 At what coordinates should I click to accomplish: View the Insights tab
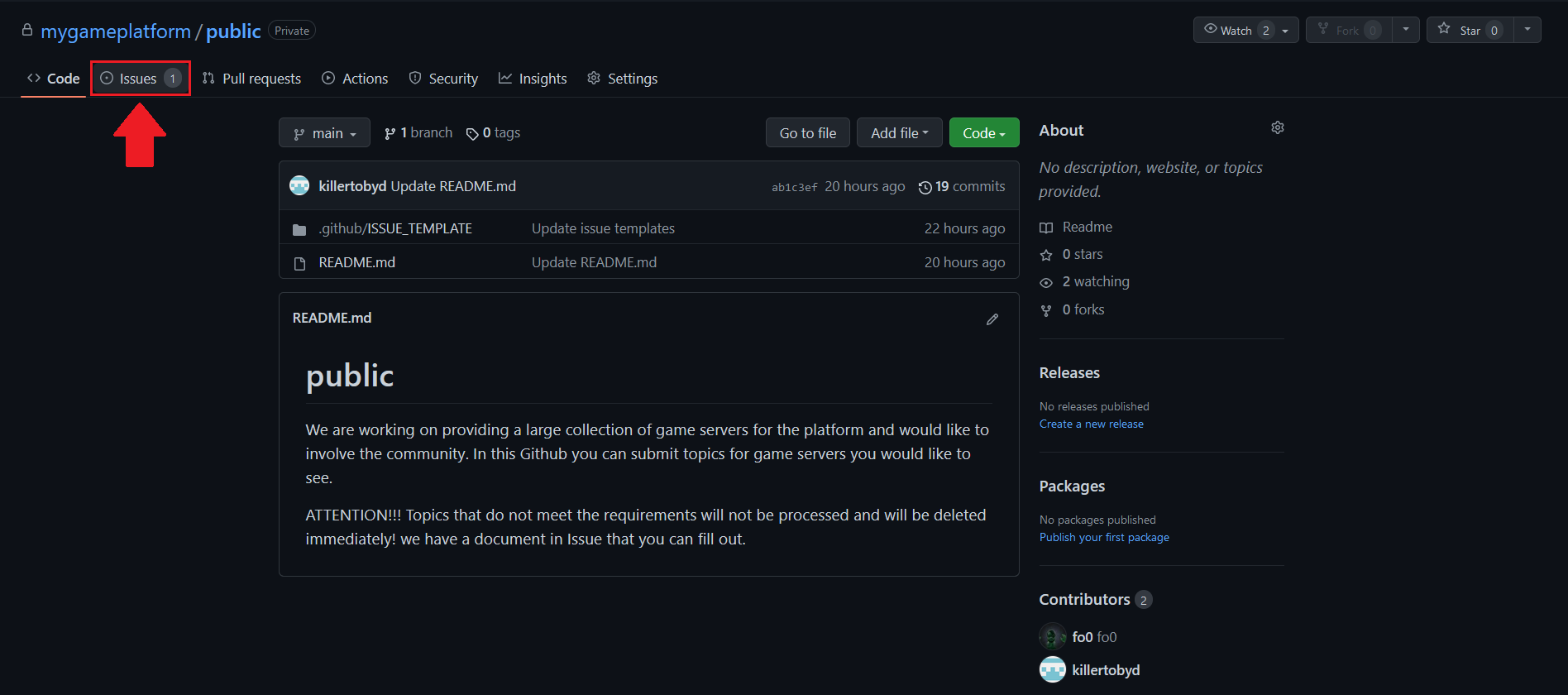point(533,79)
